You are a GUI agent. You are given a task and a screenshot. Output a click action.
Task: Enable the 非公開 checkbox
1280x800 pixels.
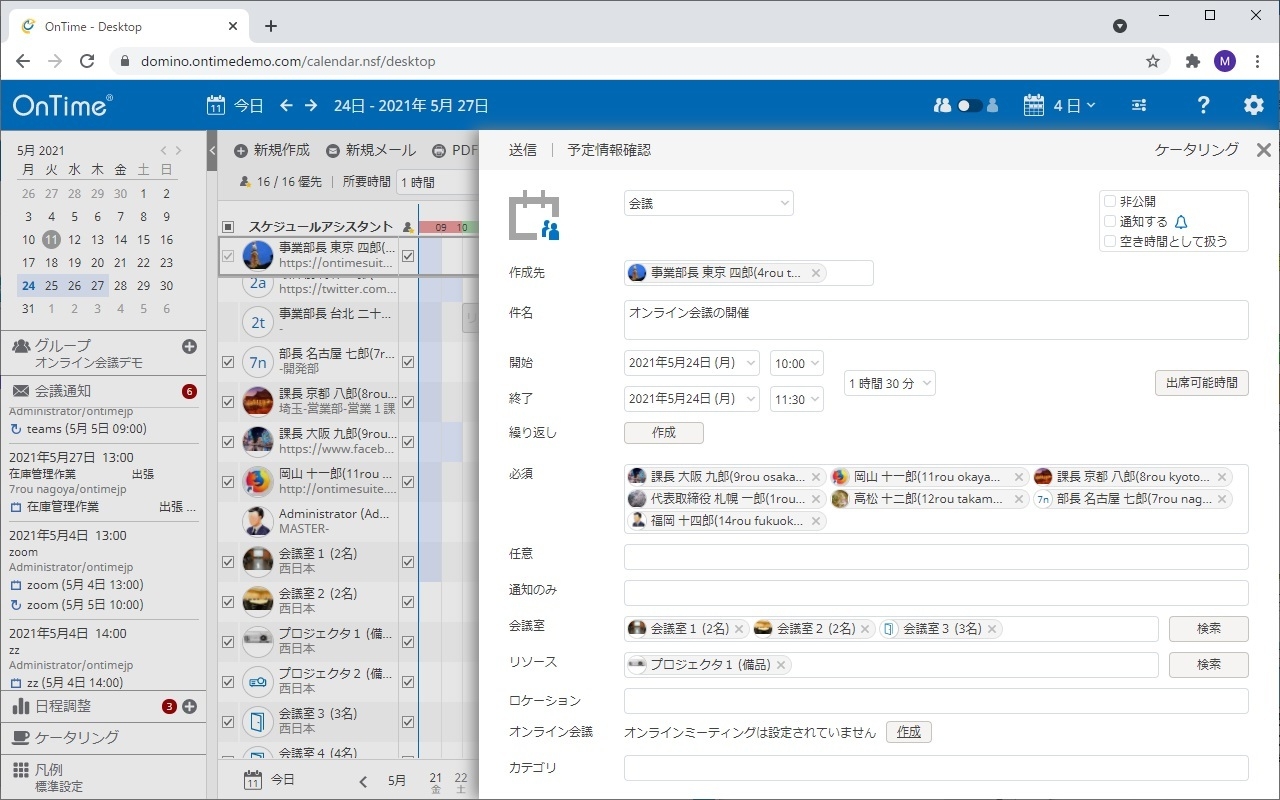pos(1109,202)
